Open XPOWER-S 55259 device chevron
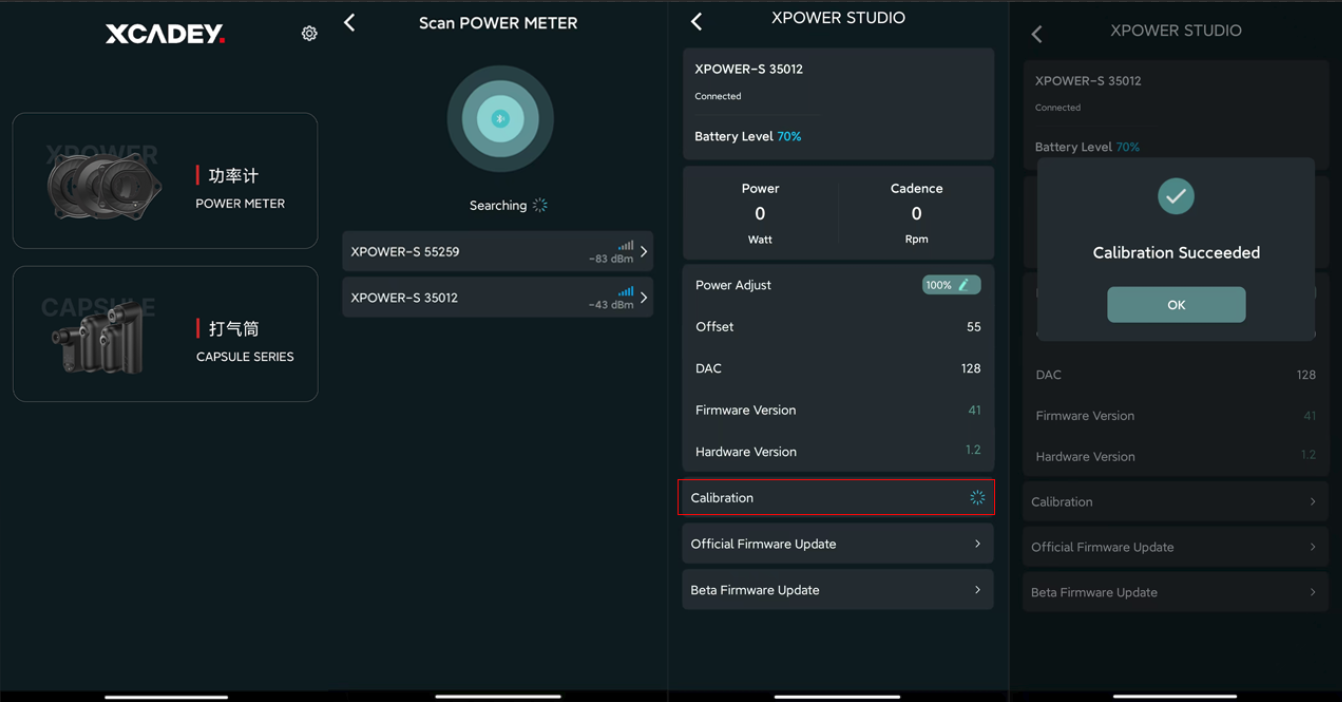The height and width of the screenshot is (702, 1342). pos(644,252)
